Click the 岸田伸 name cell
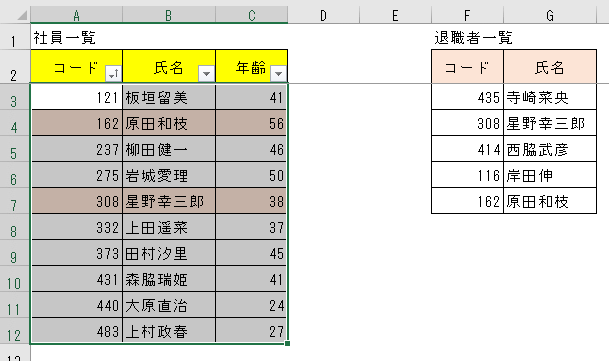The height and width of the screenshot is (361, 609). pos(550,175)
